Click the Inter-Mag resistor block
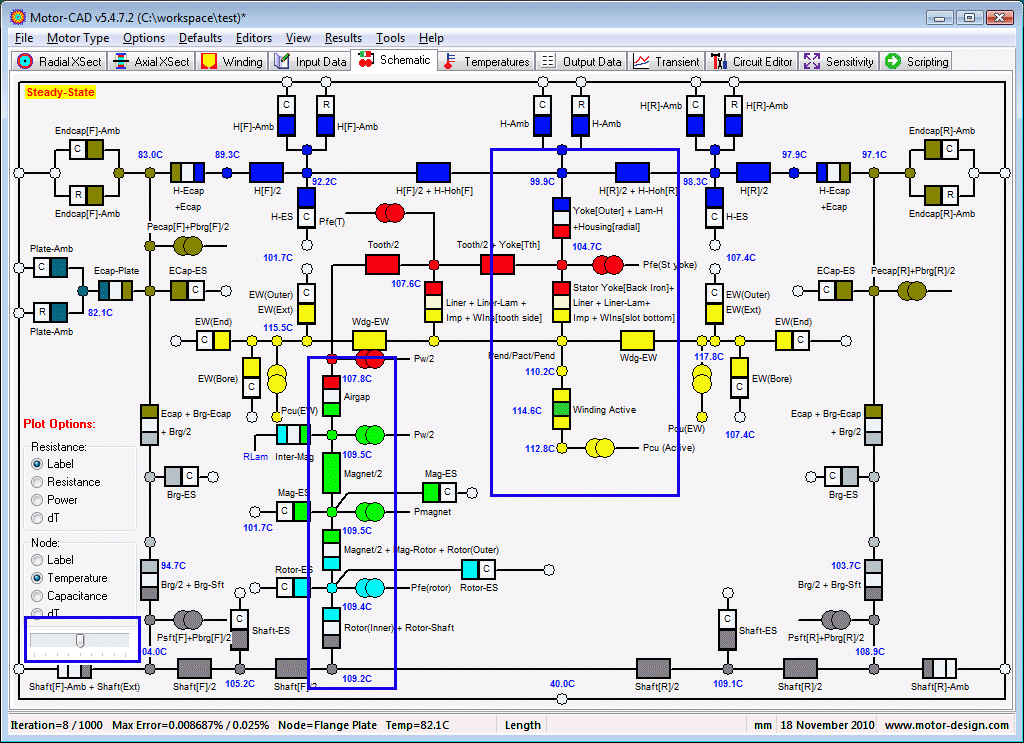The height and width of the screenshot is (743, 1024). 293,434
